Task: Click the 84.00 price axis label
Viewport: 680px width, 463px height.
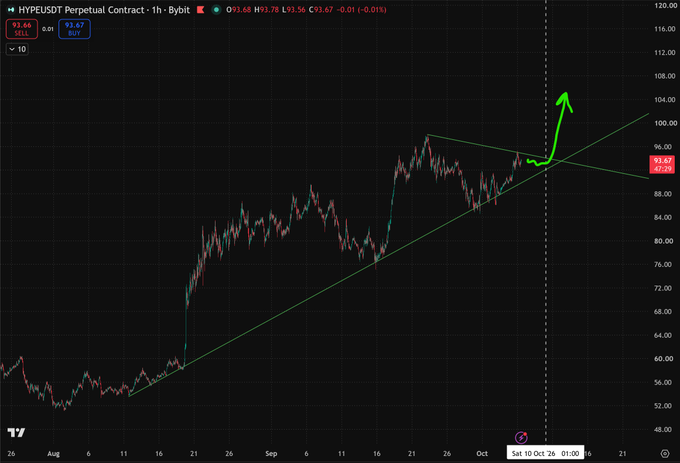Action: click(664, 217)
